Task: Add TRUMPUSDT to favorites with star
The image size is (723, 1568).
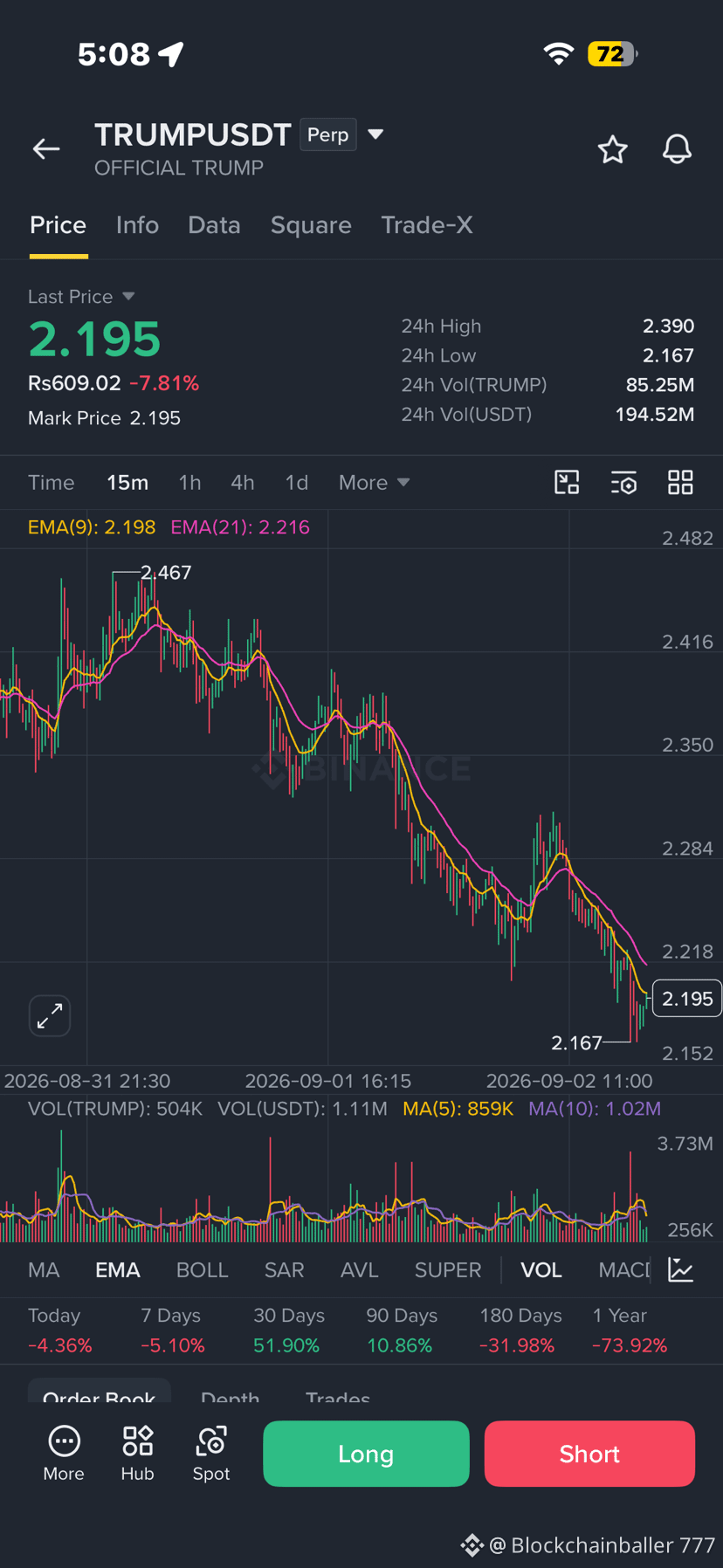Action: coord(612,149)
